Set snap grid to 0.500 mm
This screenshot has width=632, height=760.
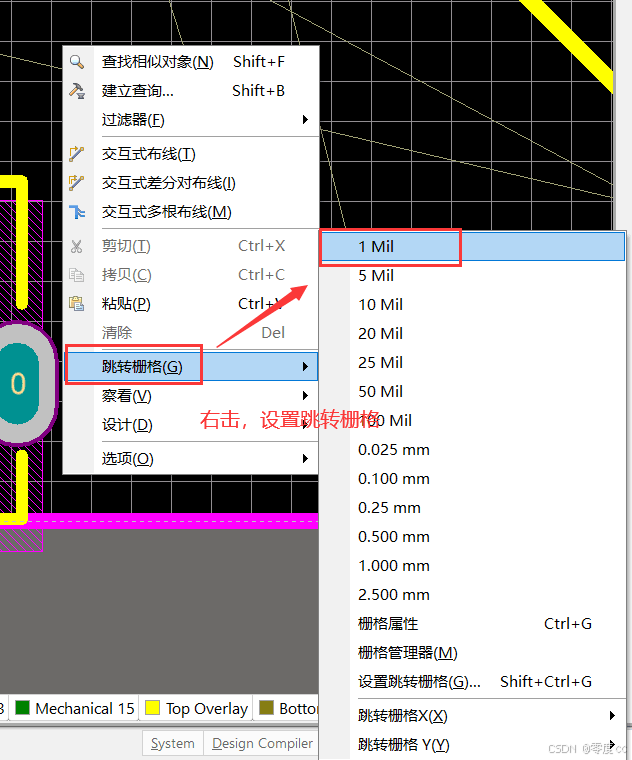(x=473, y=537)
